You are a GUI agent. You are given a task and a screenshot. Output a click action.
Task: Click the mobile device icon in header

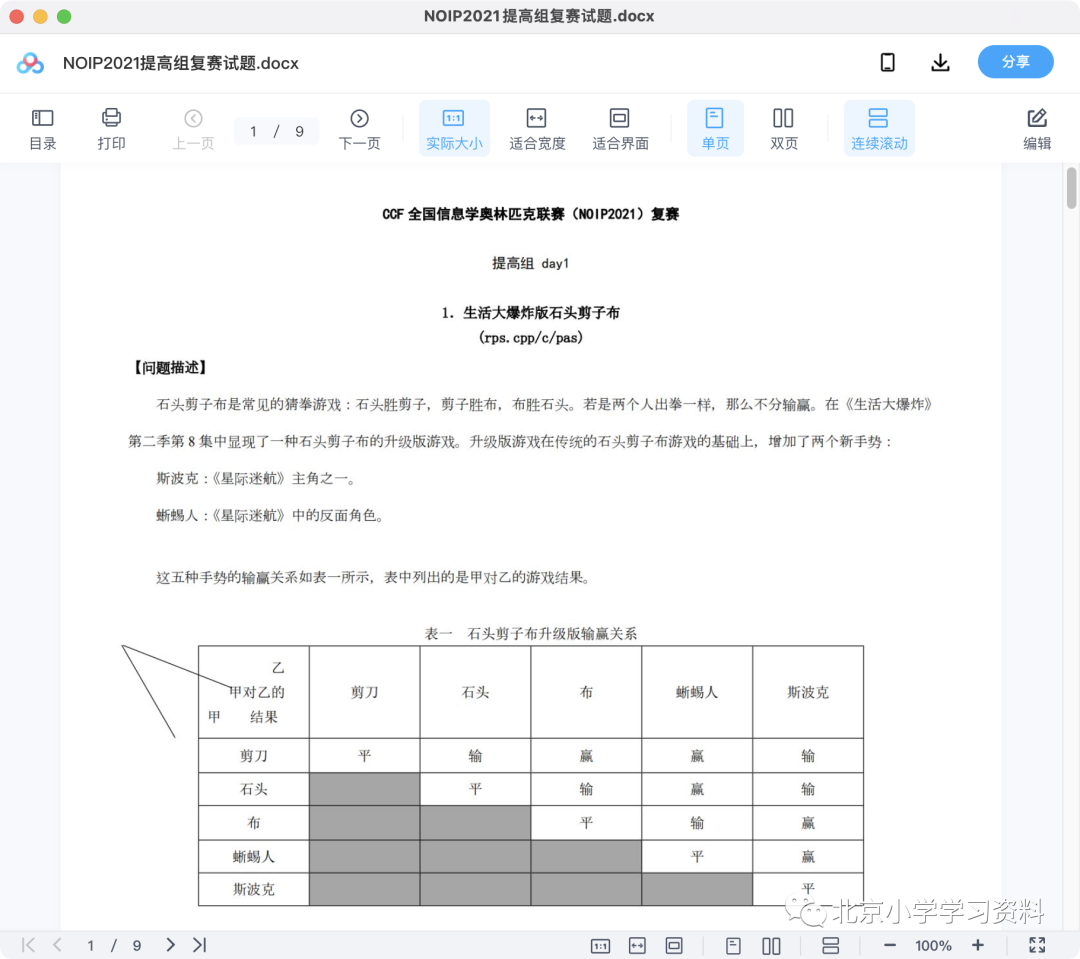888,63
